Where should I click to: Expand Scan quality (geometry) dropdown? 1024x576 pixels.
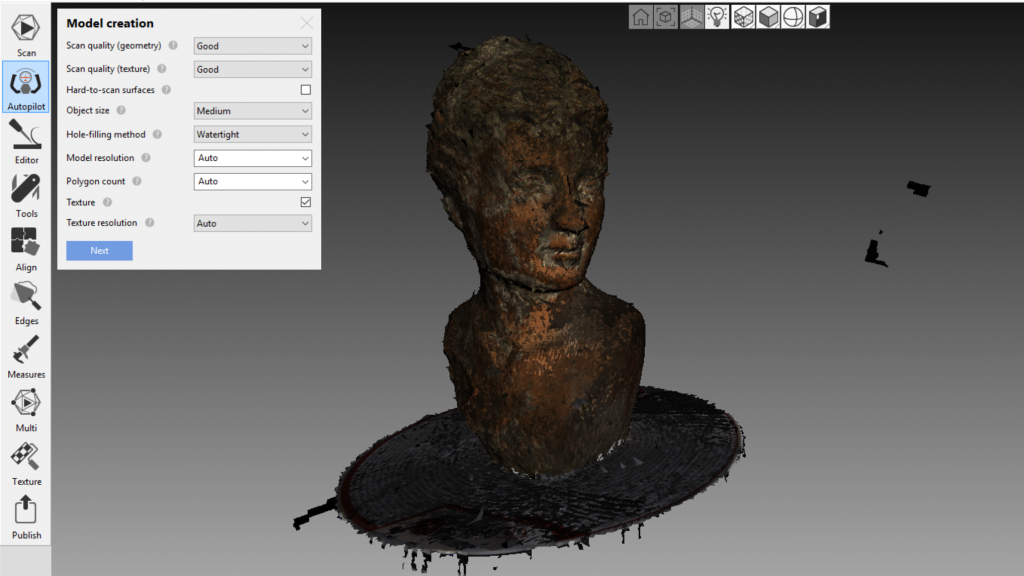tap(252, 46)
